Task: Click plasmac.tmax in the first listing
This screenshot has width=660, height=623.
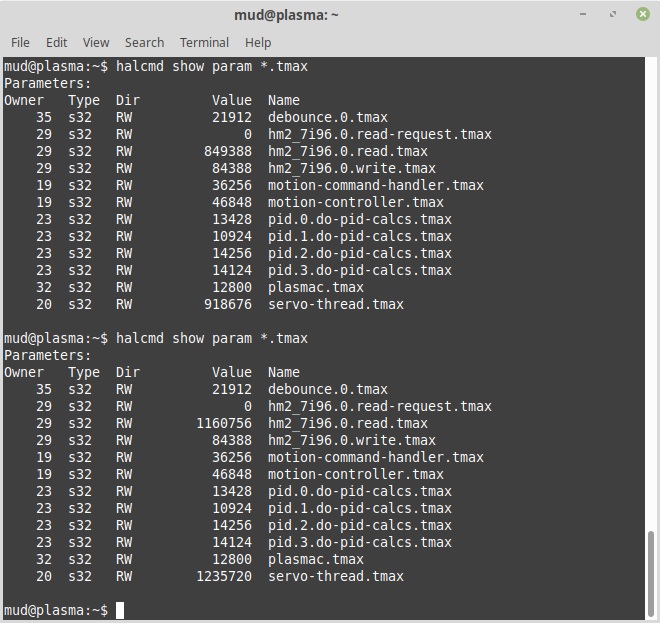Action: coord(316,288)
